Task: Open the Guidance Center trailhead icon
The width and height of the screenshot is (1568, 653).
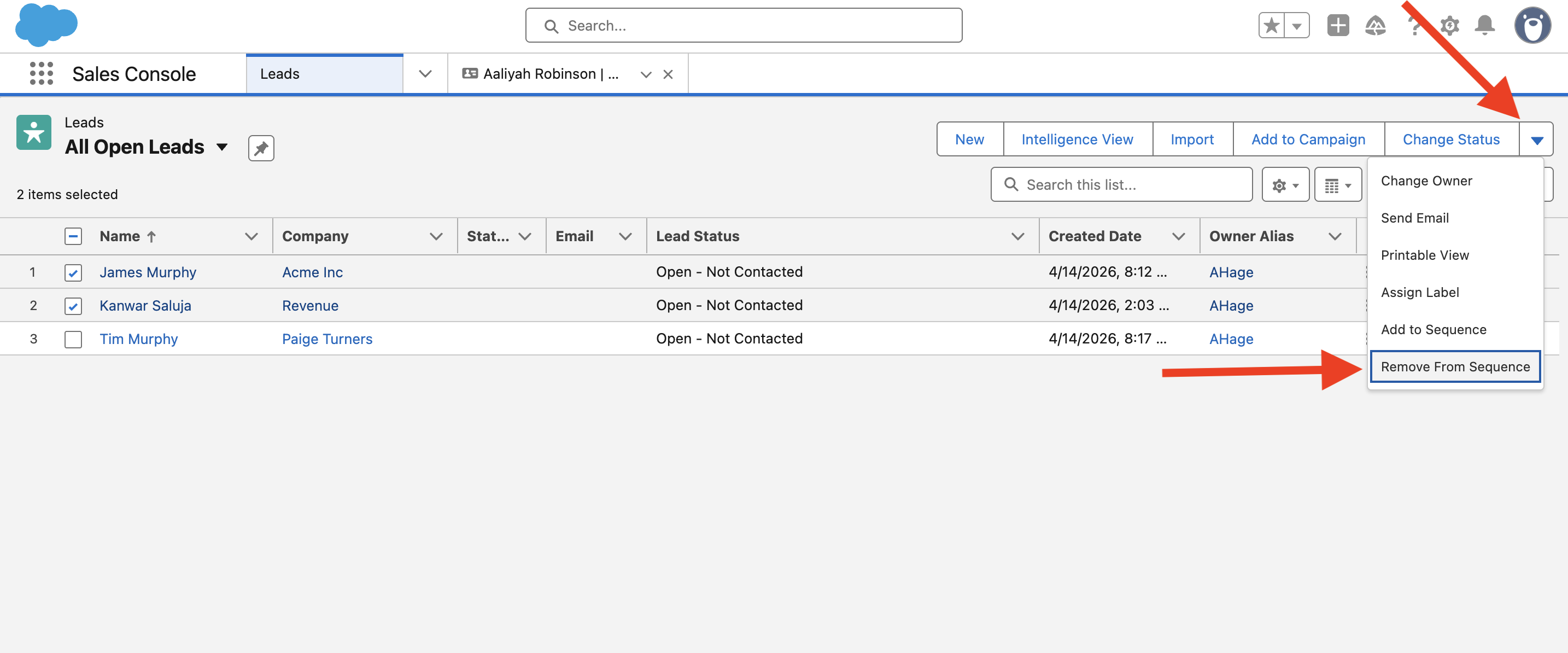Action: point(1376,25)
